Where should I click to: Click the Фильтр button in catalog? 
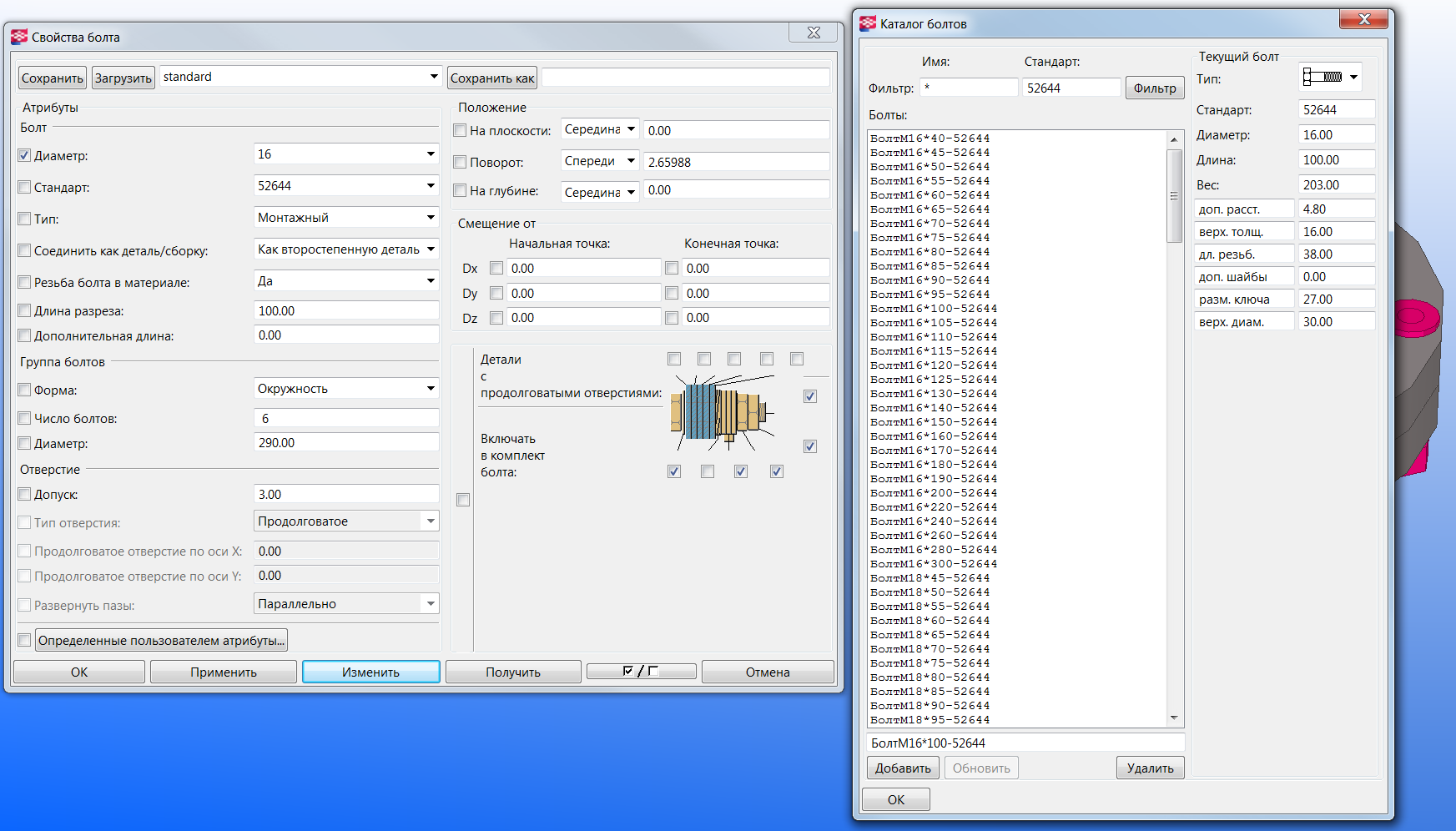click(1155, 88)
